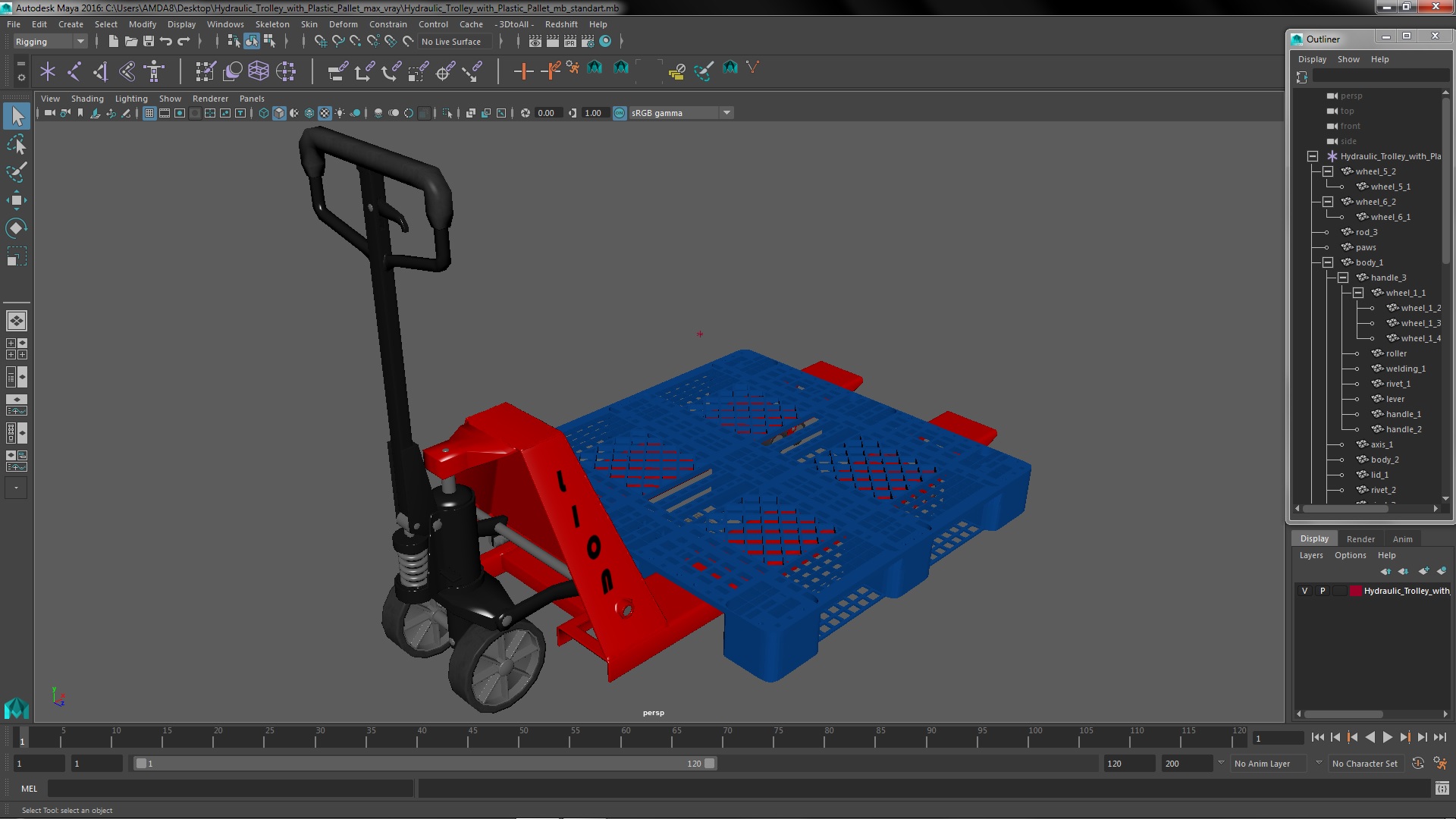Open the viewport Shading menu
This screenshot has width=1456, height=819.
click(x=87, y=99)
